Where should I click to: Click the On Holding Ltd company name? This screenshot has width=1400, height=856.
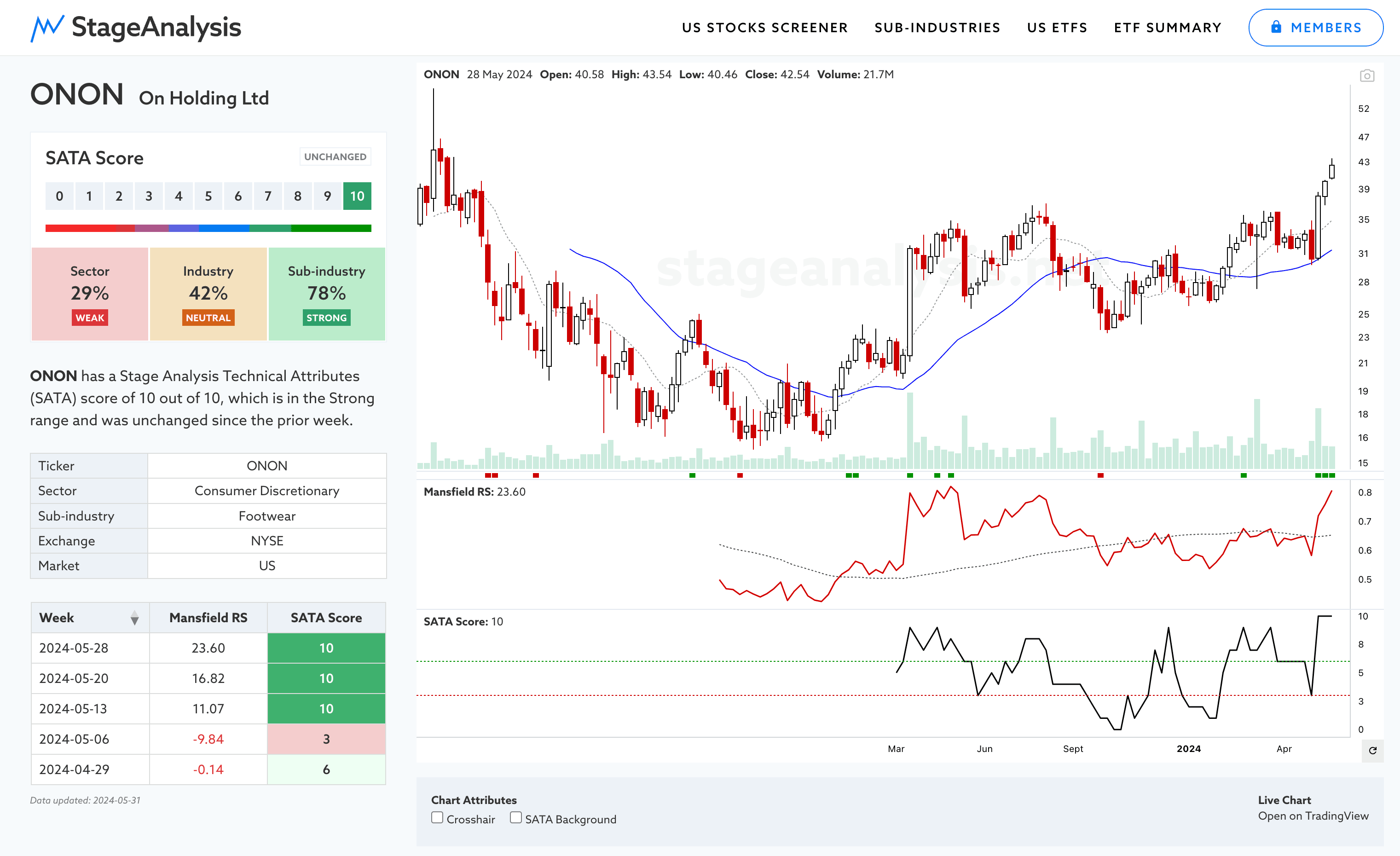coord(204,98)
